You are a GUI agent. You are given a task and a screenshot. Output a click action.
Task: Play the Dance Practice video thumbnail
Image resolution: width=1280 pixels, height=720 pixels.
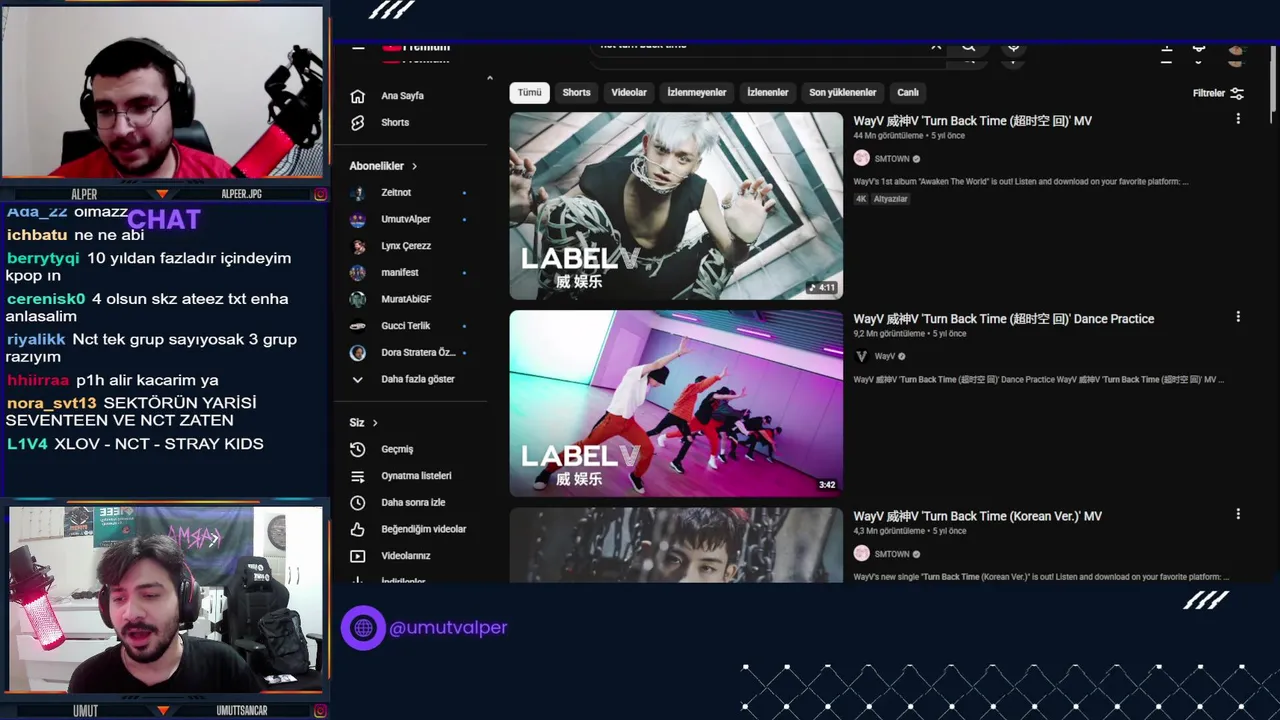tap(676, 403)
